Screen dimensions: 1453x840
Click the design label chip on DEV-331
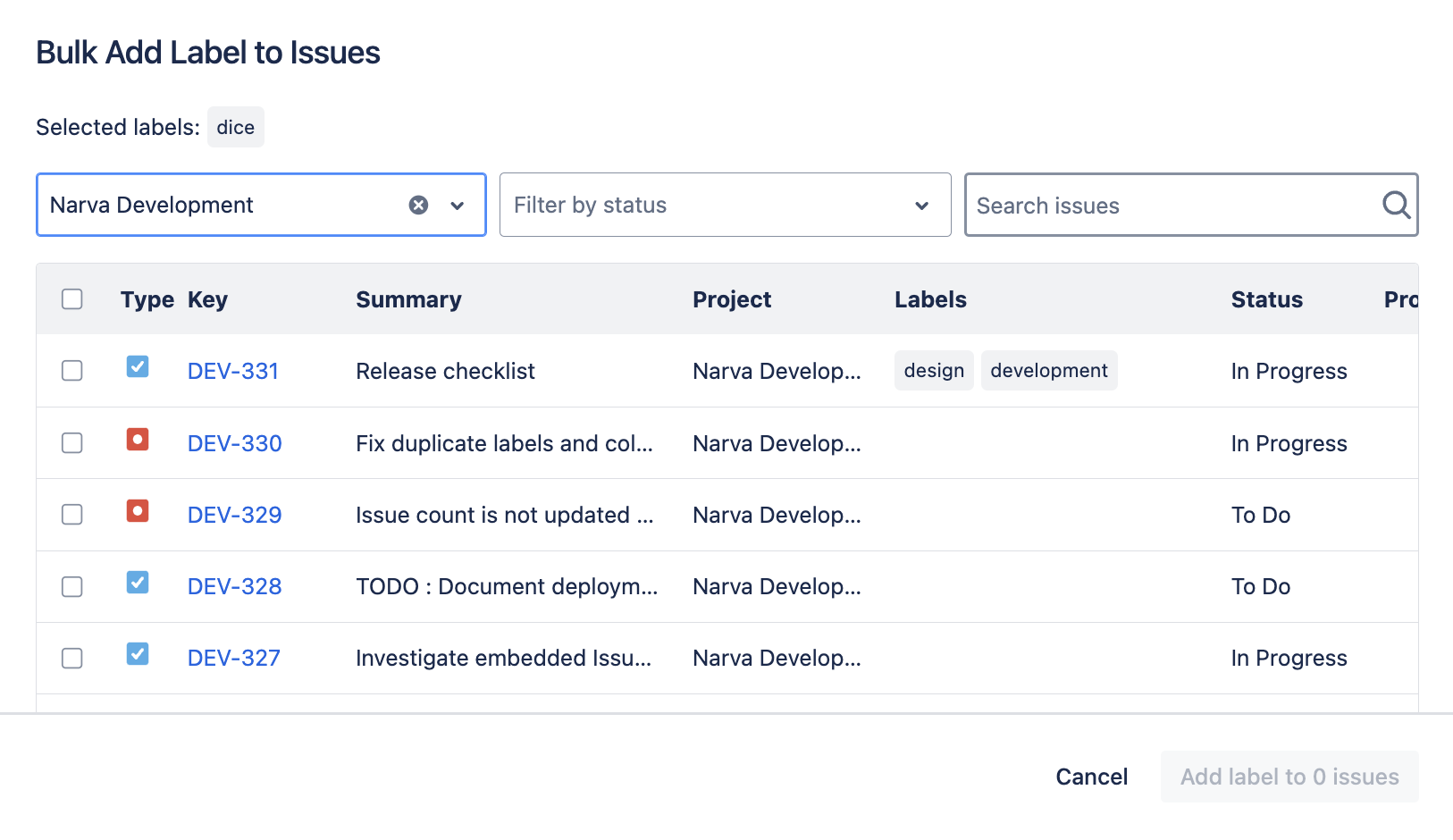point(933,370)
